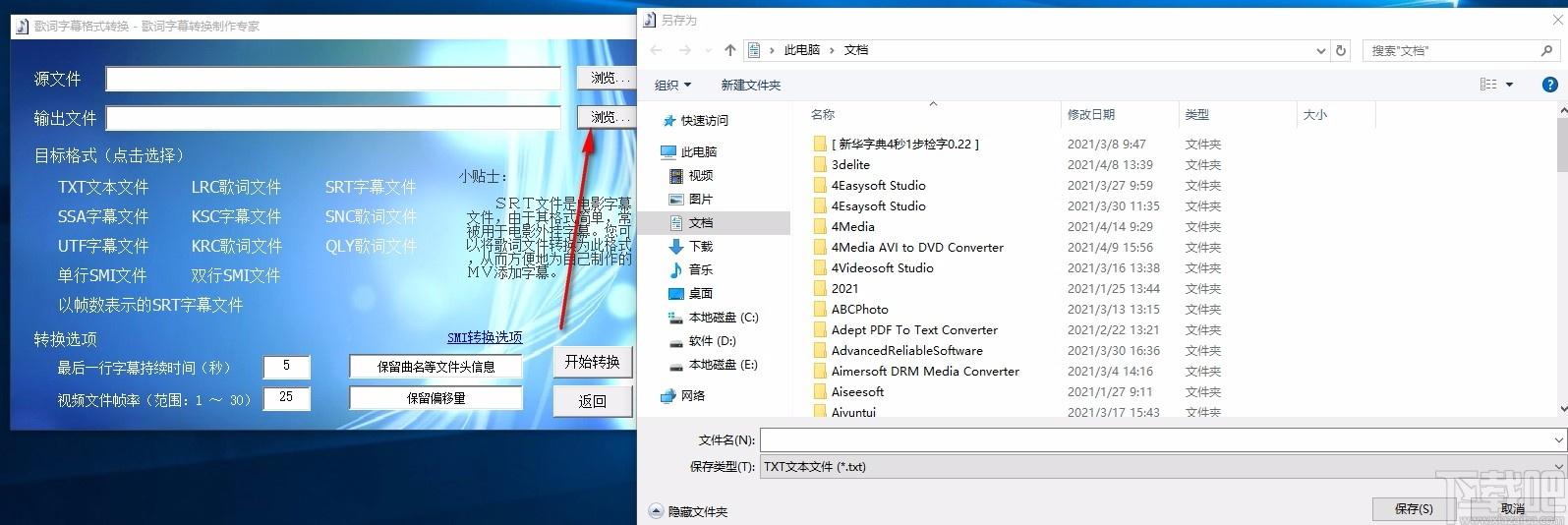Choose SSA字幕文件 target format

[x=103, y=216]
